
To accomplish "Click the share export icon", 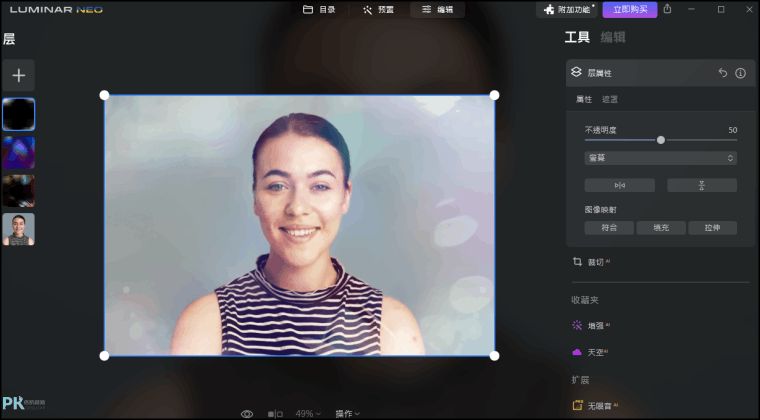I will tap(667, 9).
